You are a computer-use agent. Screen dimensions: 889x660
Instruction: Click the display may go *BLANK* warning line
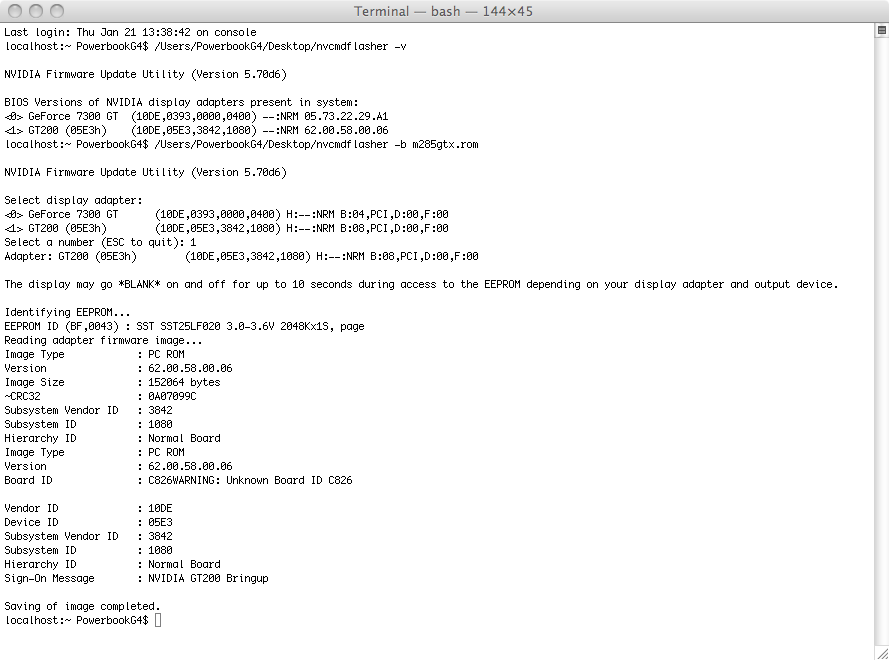tap(421, 285)
